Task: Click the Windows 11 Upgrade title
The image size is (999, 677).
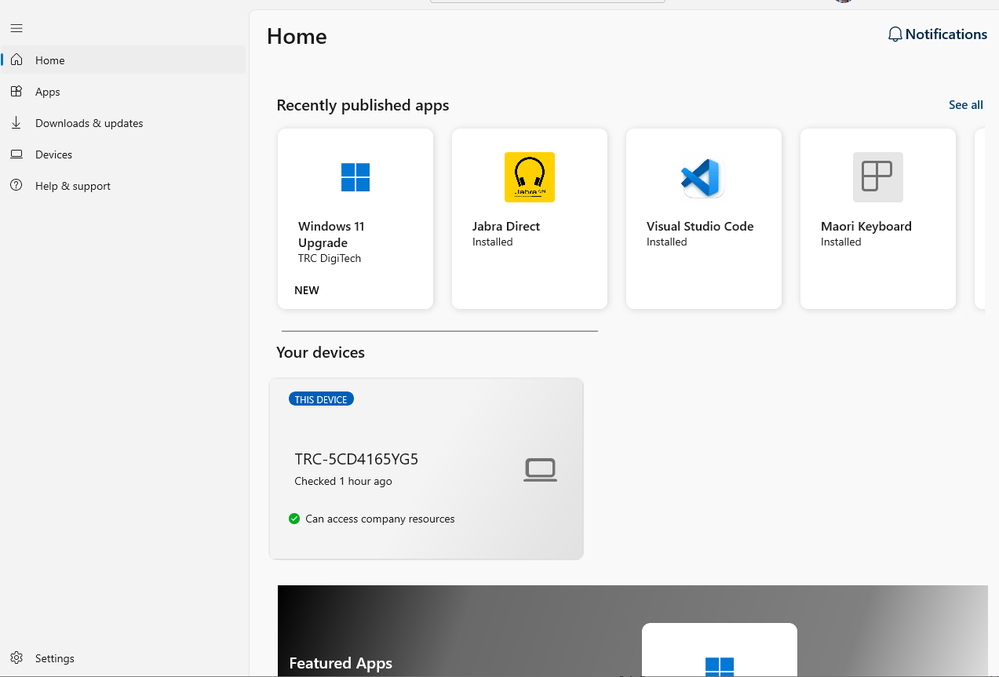Action: (x=331, y=234)
